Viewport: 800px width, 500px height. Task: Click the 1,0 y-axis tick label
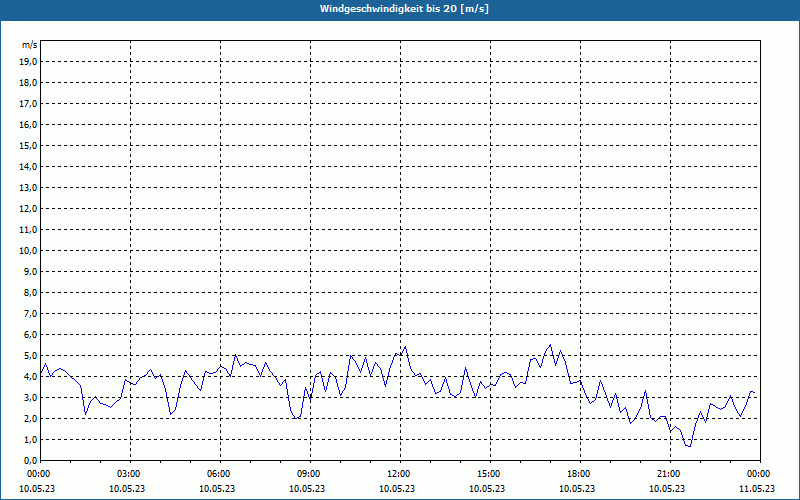tap(30, 439)
